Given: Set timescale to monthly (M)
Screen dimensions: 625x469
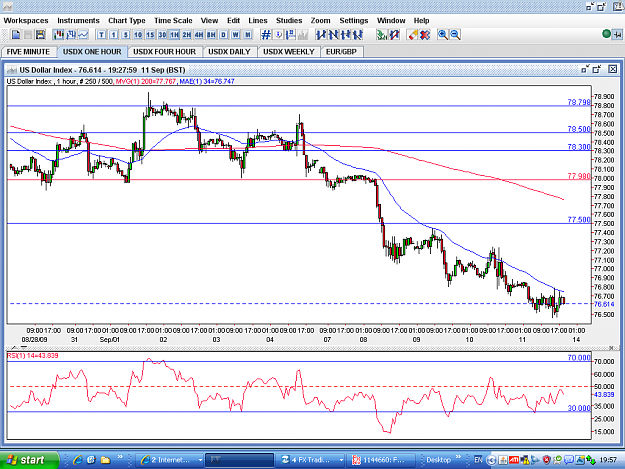Looking at the screenshot, I should pyautogui.click(x=248, y=35).
